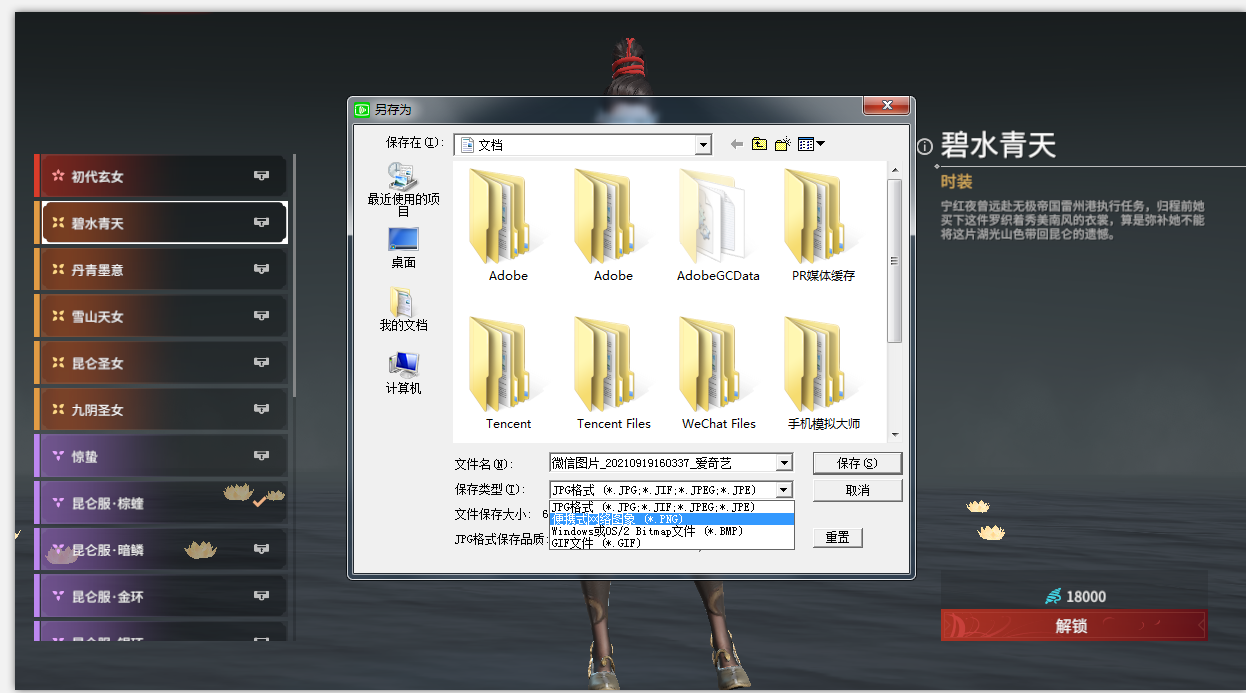Go to 桌面 in the places bar
Image resolution: width=1246 pixels, height=693 pixels.
(404, 248)
